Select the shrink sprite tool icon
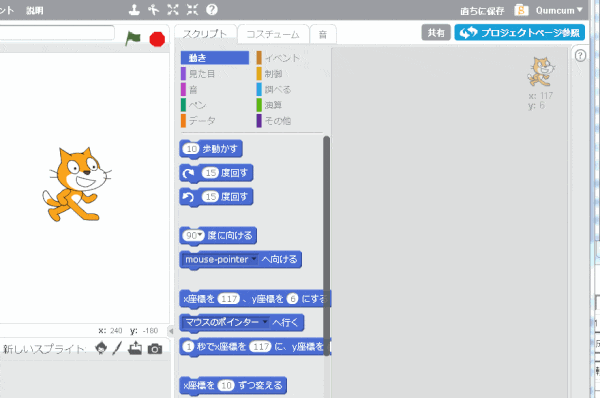 pyautogui.click(x=192, y=10)
